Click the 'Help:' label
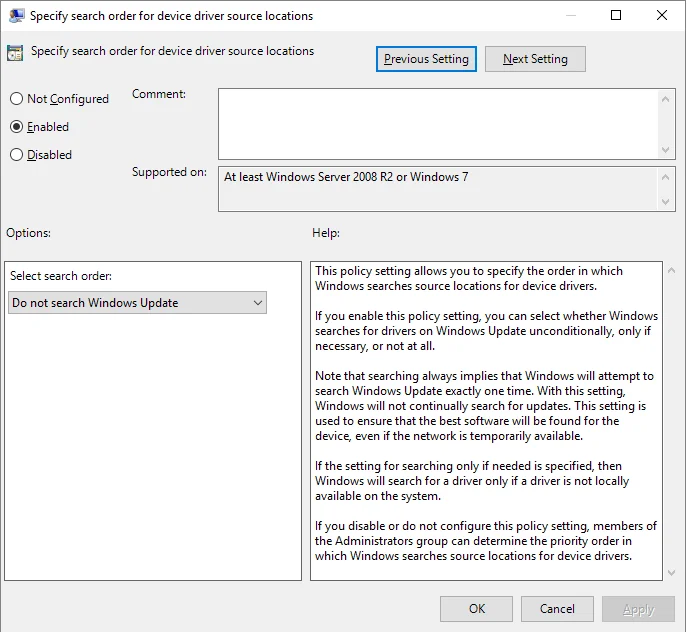Viewport: 687px width, 632px height. tap(326, 233)
